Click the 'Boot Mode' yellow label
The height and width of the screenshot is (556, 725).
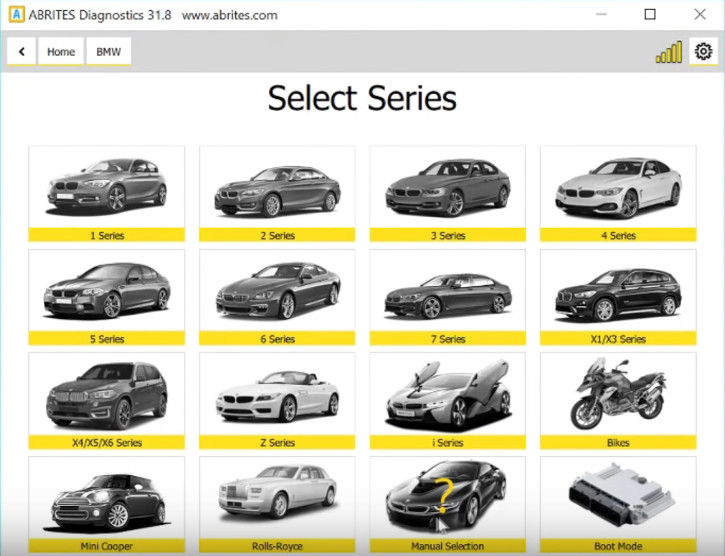point(618,546)
